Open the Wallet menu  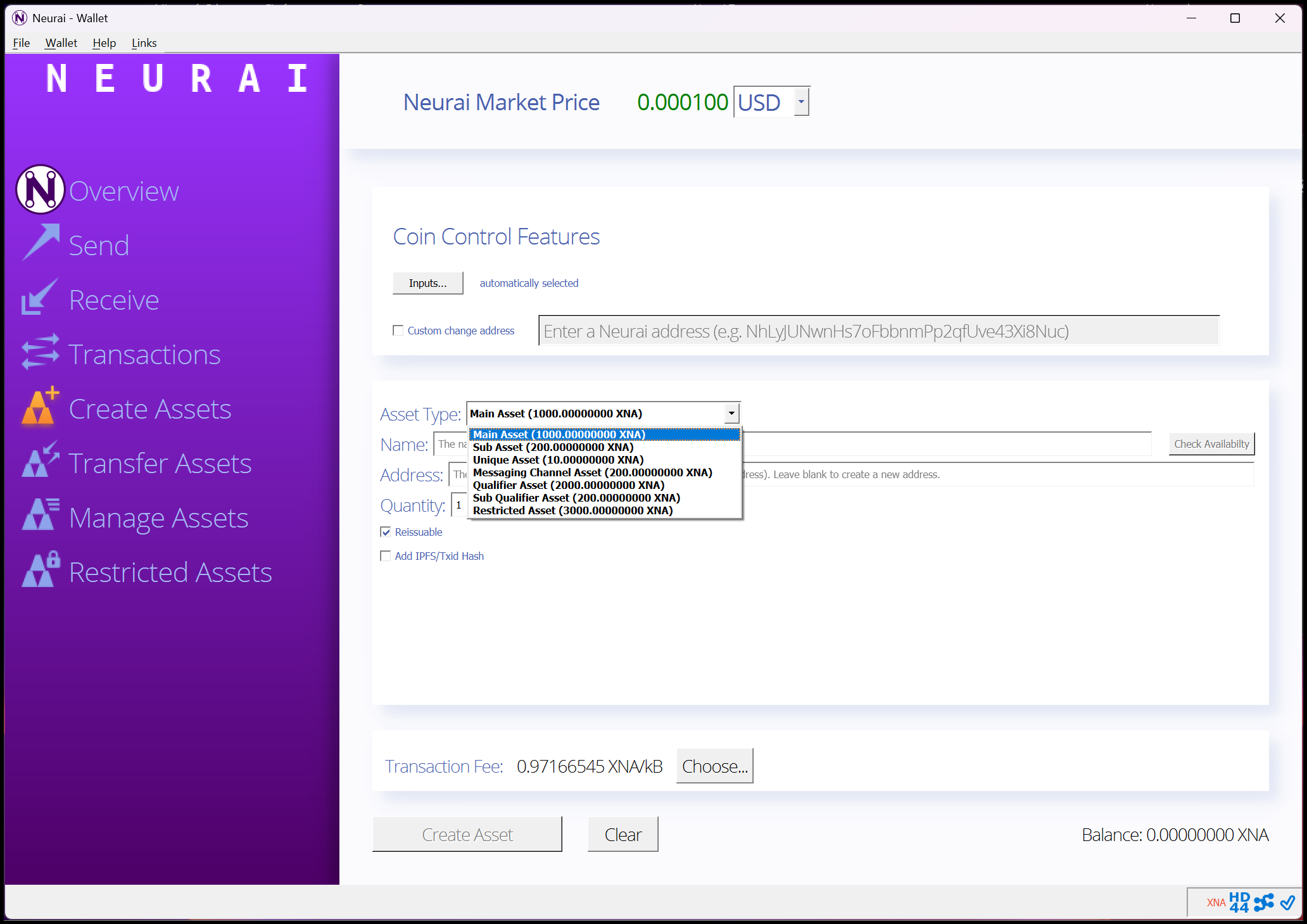click(x=61, y=42)
